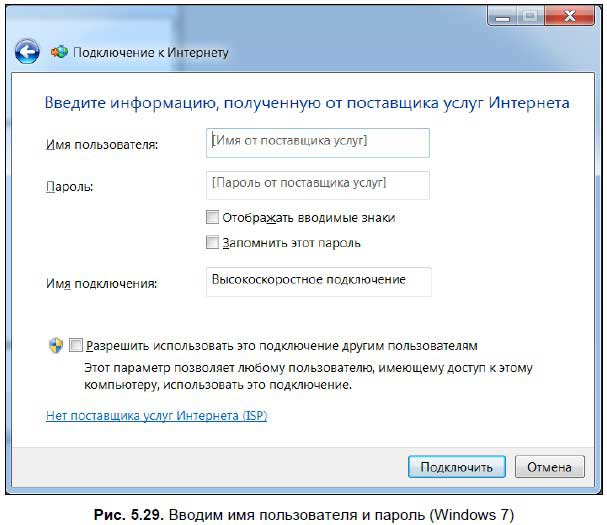
Task: Click the Подключить button
Action: (457, 467)
